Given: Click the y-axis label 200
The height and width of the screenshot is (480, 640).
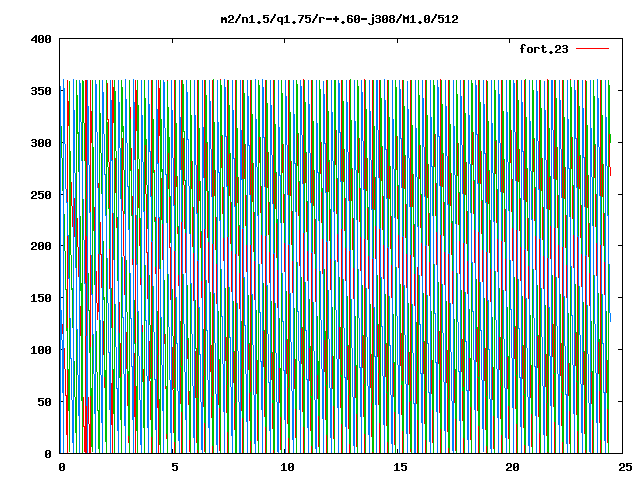Looking at the screenshot, I should coord(41,246).
